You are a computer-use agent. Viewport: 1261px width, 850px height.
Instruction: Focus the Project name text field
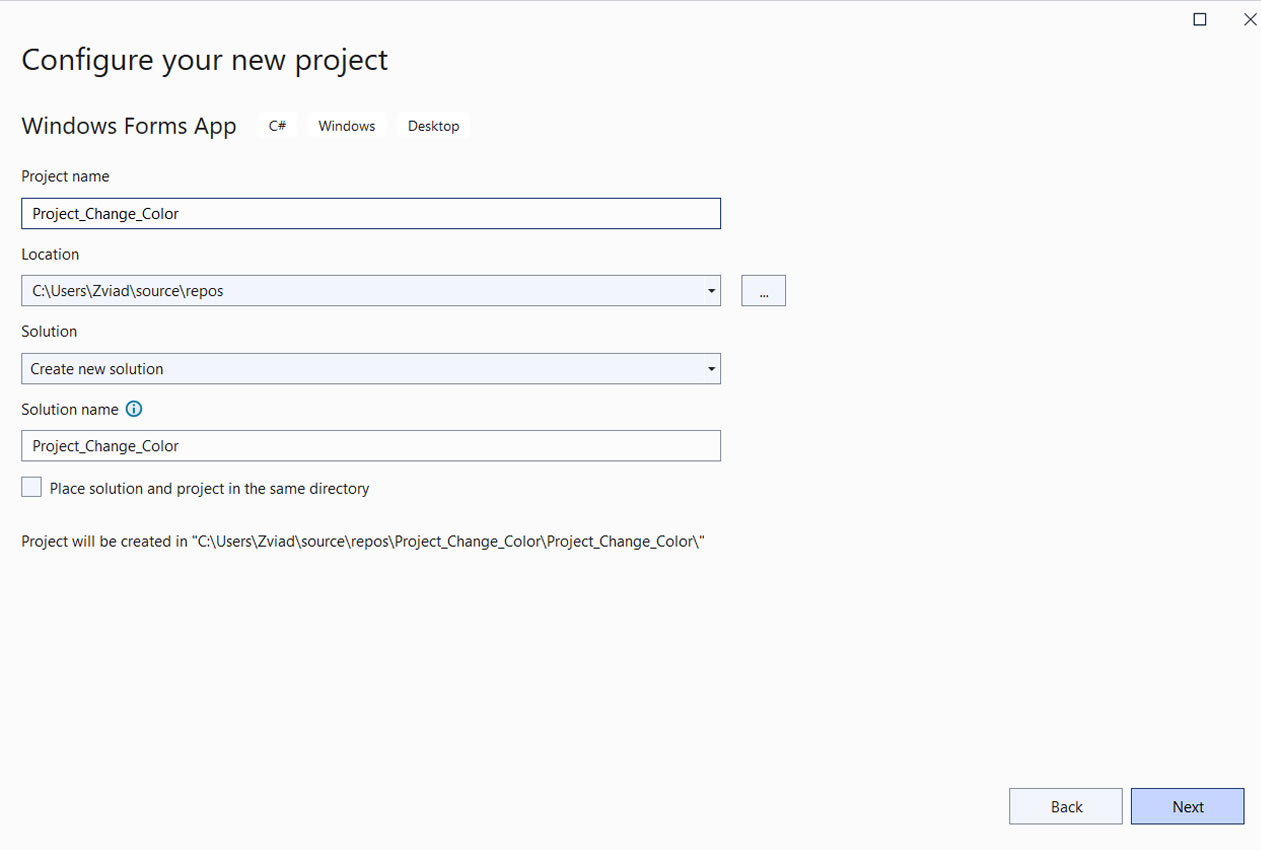tap(370, 214)
